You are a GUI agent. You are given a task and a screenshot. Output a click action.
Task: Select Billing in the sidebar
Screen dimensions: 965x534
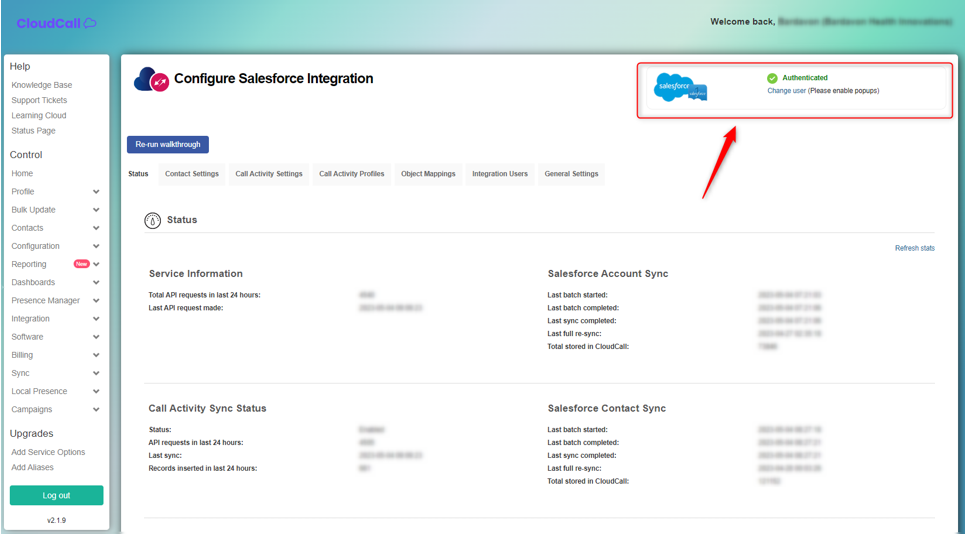[x=22, y=355]
